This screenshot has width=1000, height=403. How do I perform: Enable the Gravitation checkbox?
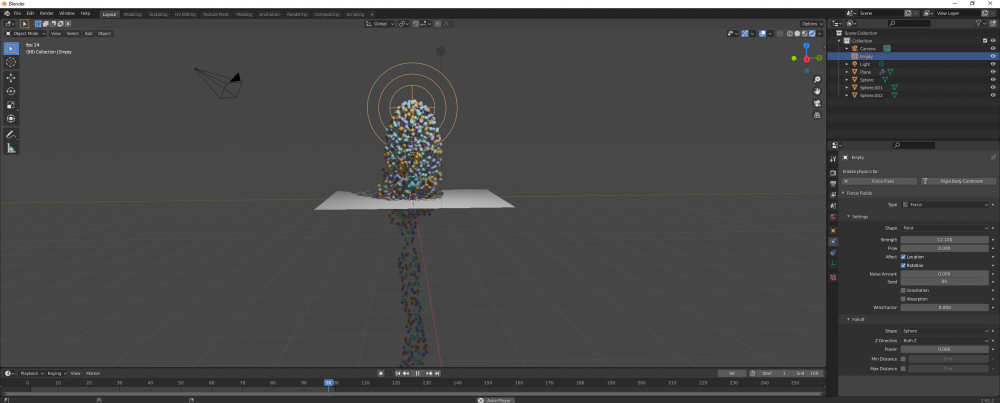[903, 290]
